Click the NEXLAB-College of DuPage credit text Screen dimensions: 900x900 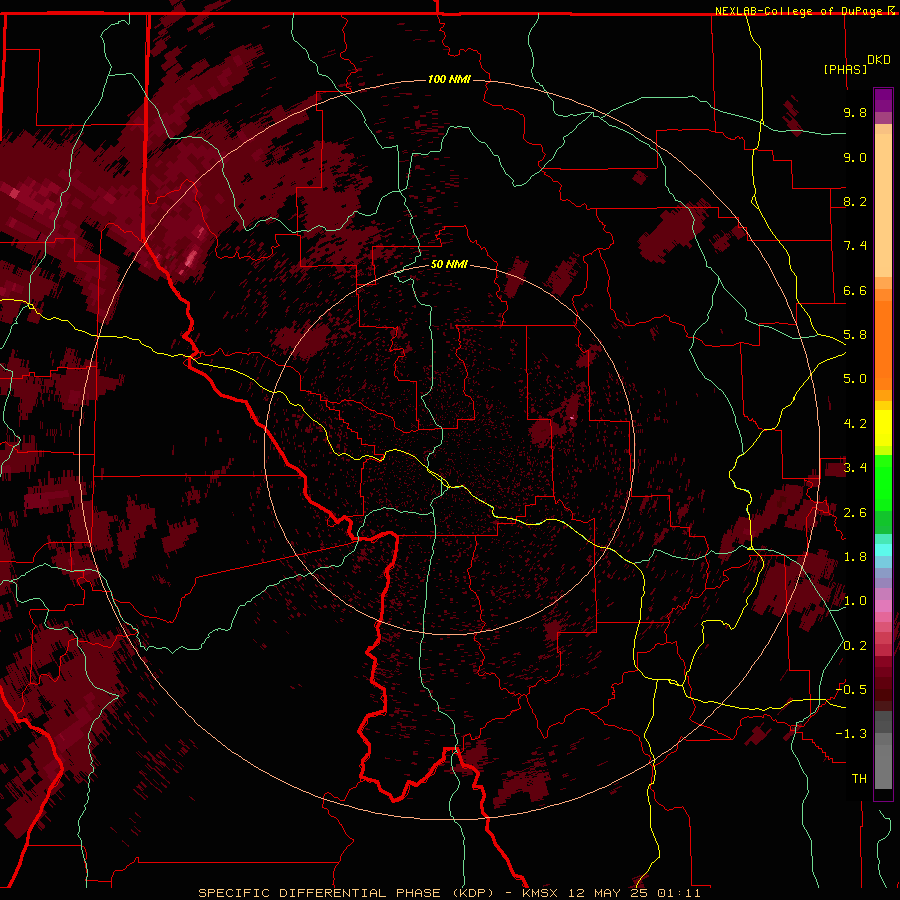click(x=798, y=11)
